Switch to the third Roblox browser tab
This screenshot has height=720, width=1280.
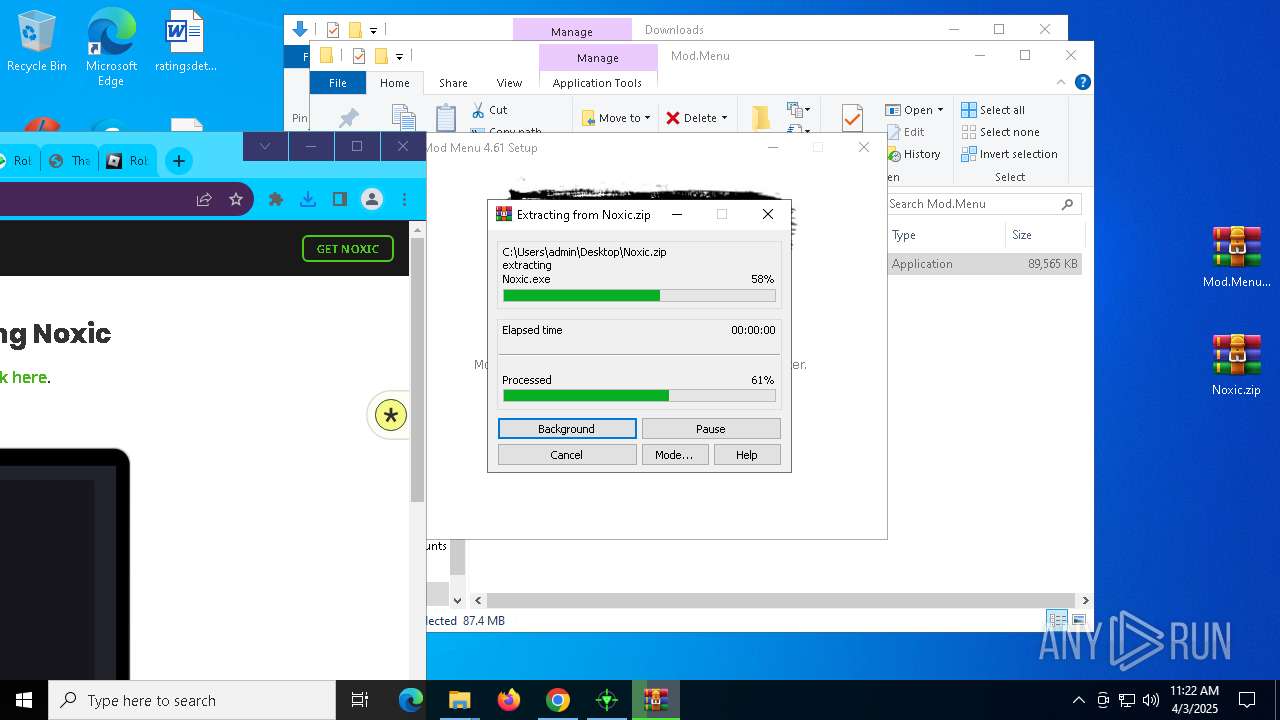[x=128, y=161]
